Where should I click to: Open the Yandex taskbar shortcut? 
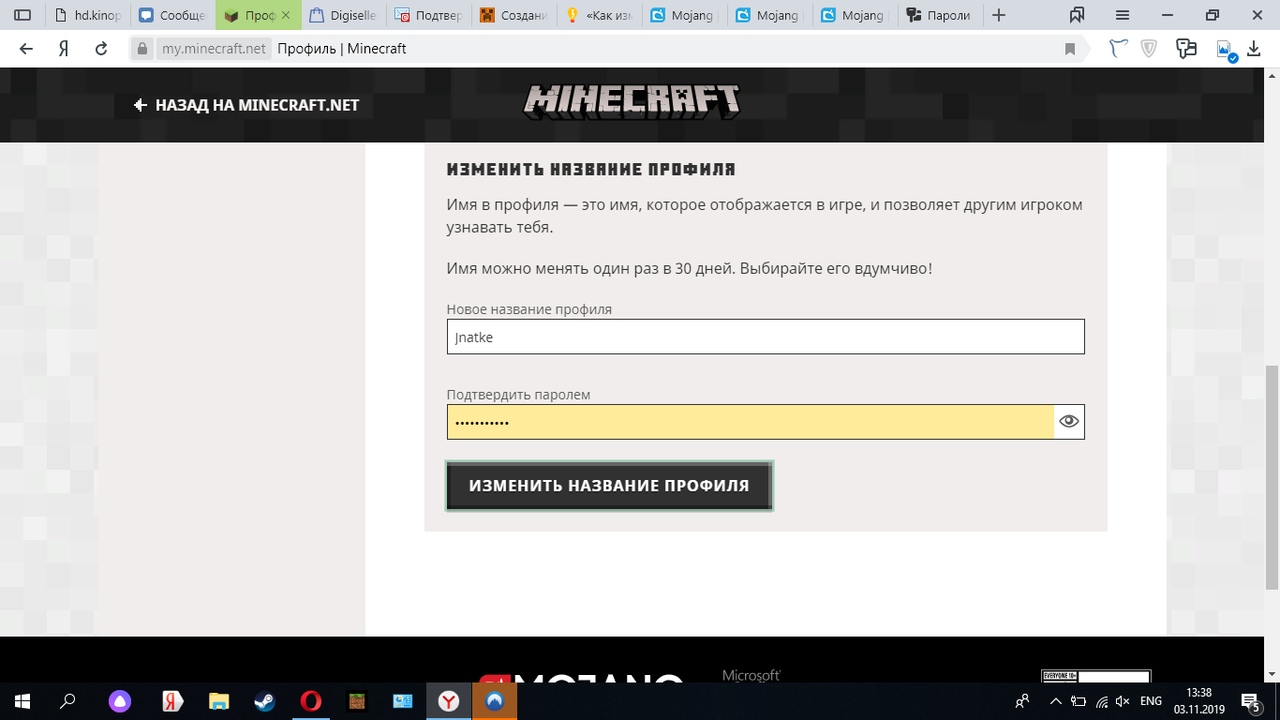[172, 701]
